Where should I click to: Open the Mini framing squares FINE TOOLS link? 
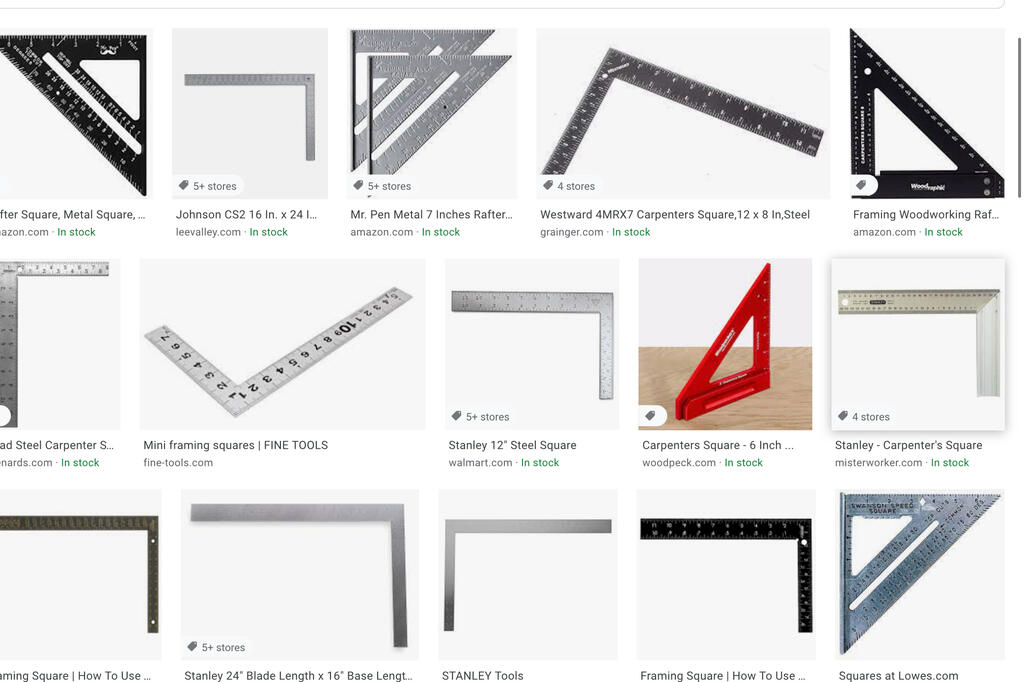(x=236, y=445)
